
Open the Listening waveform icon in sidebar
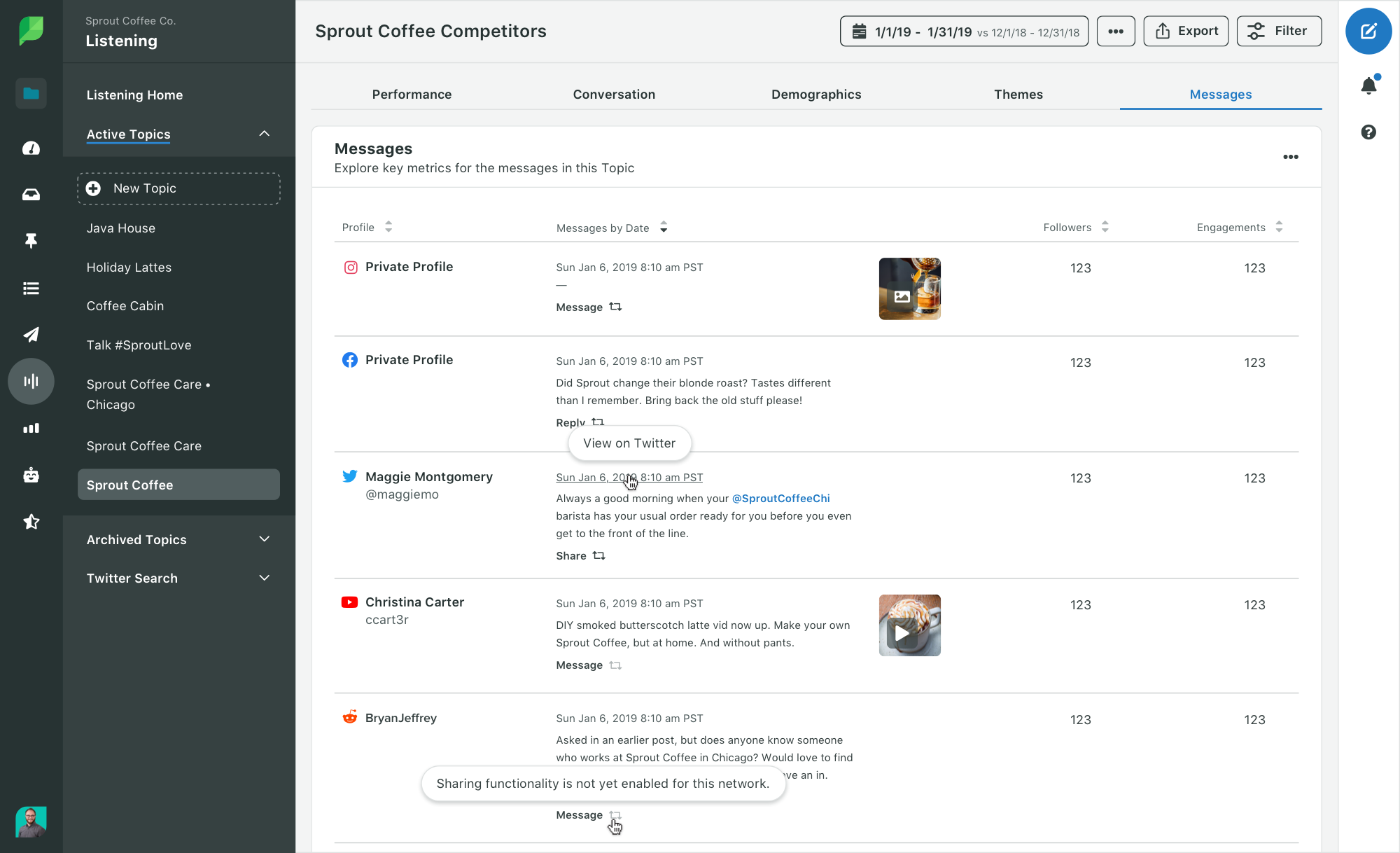pos(31,381)
